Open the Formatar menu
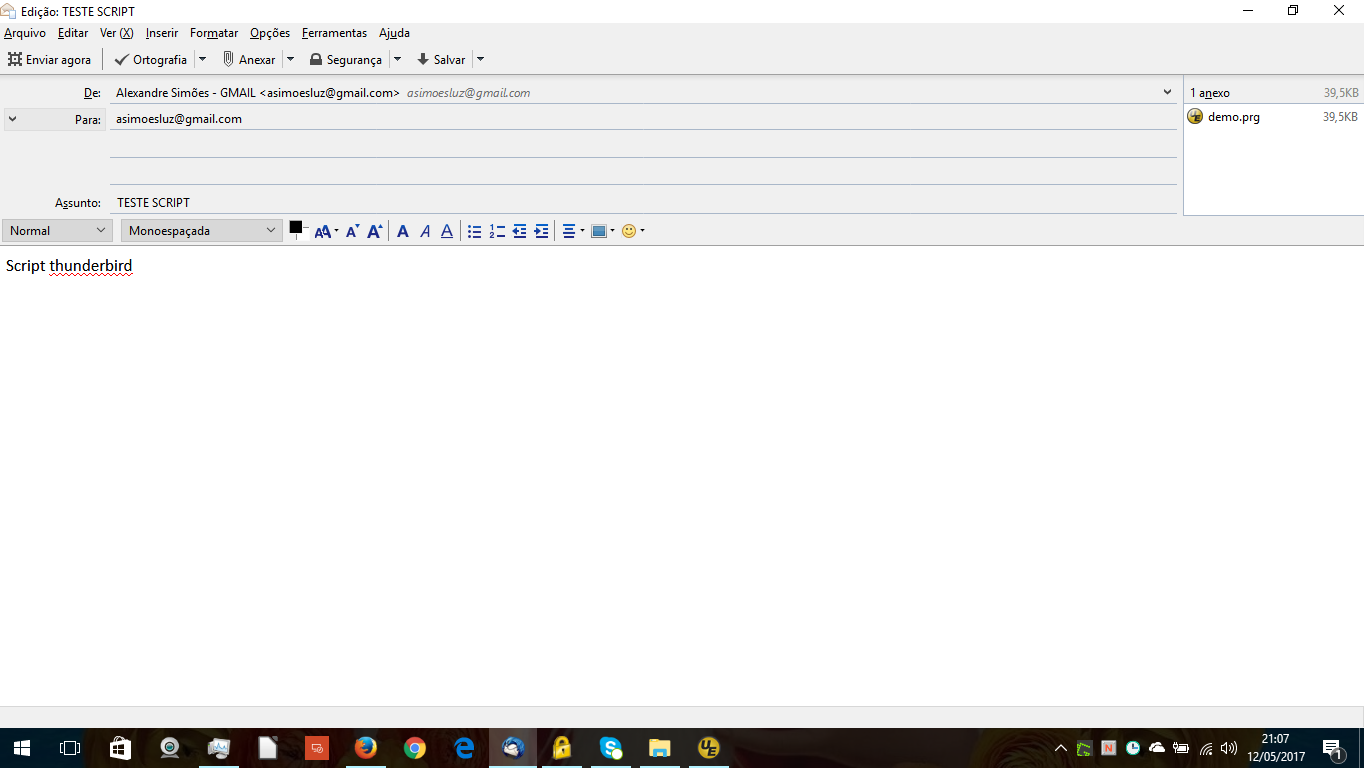The width and height of the screenshot is (1364, 768). 214,33
